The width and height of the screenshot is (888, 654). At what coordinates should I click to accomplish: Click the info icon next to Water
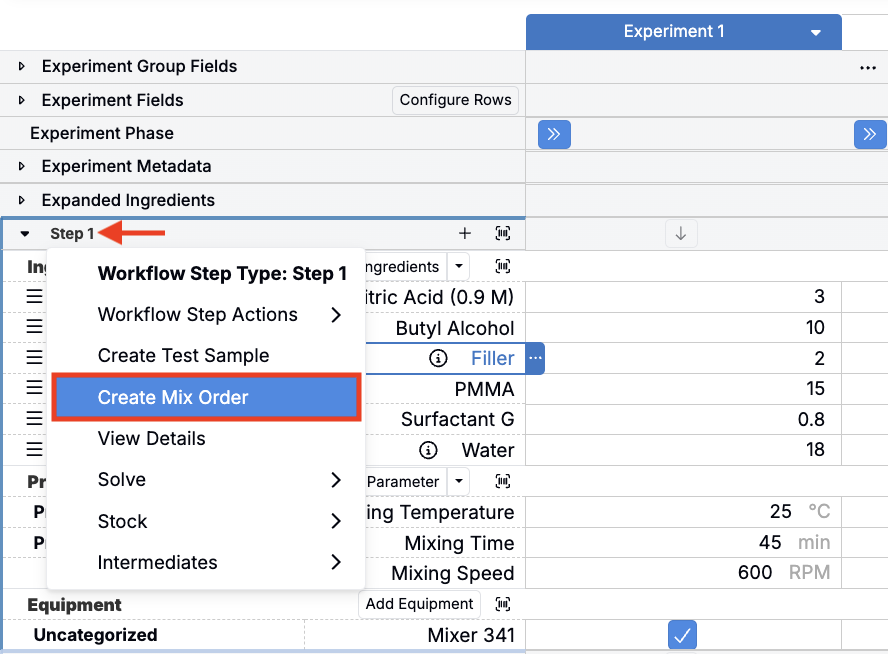pos(428,450)
